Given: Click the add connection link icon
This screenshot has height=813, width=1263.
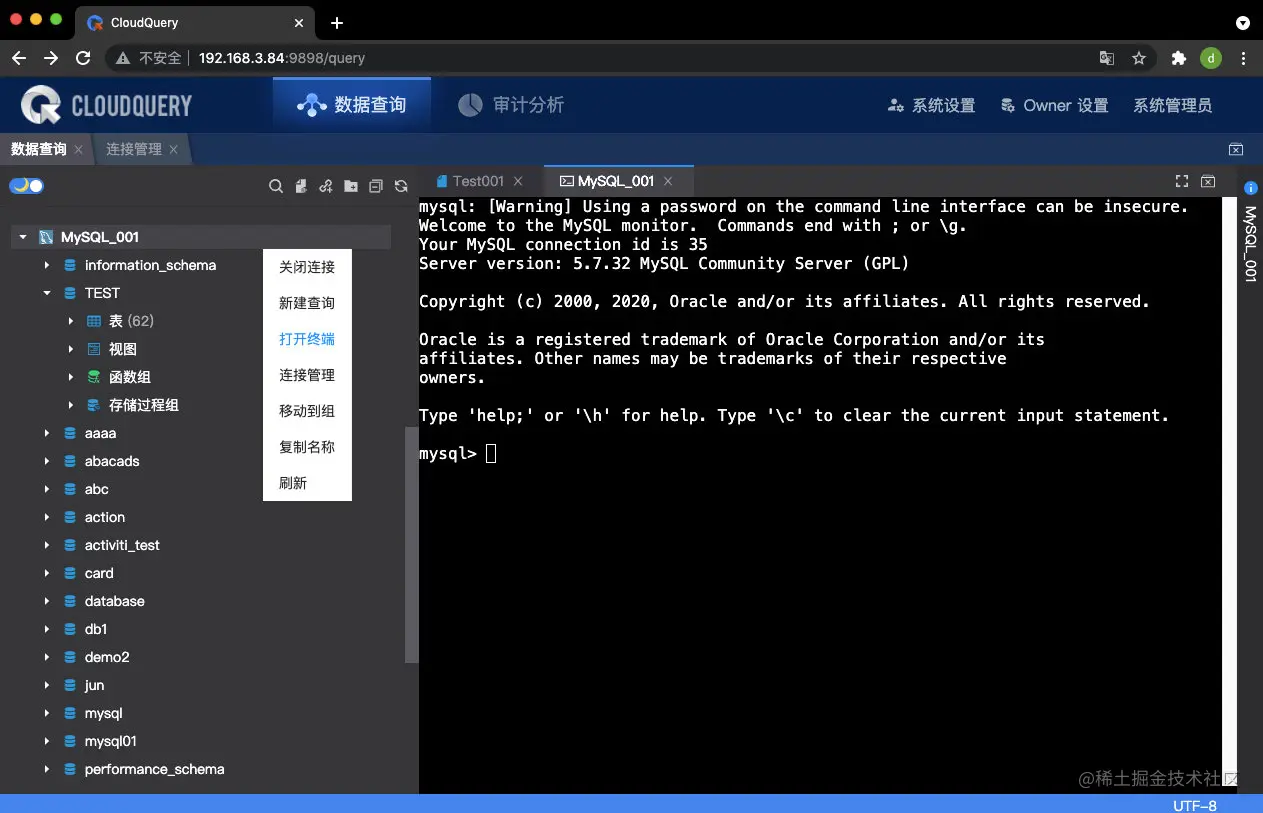Looking at the screenshot, I should (x=326, y=186).
